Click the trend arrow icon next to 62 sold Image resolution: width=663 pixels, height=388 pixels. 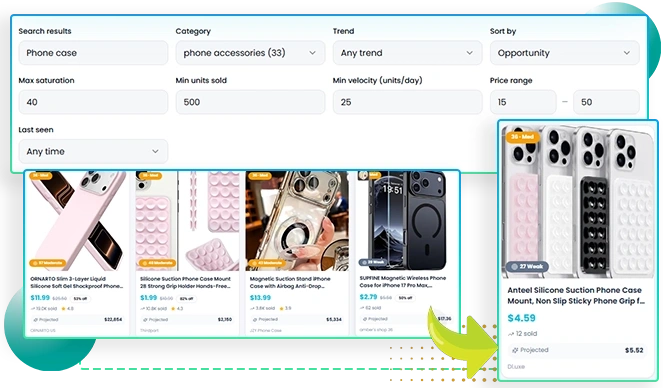362,308
